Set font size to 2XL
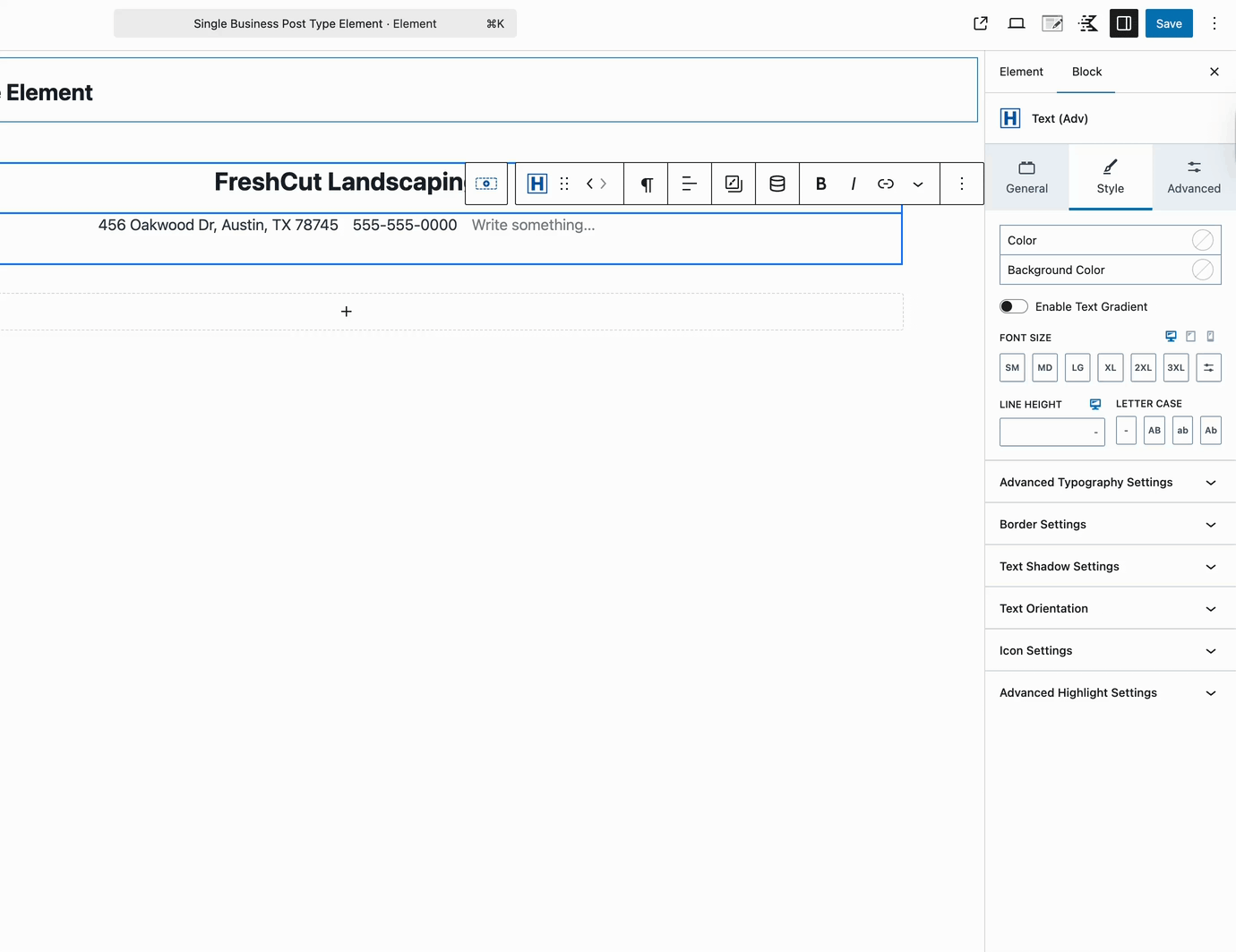Viewport: 1236px width, 952px height. click(1143, 367)
